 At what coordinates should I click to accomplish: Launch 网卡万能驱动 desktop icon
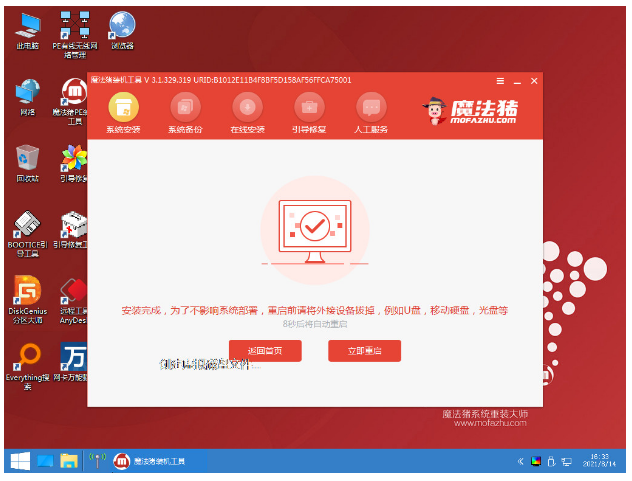point(73,362)
